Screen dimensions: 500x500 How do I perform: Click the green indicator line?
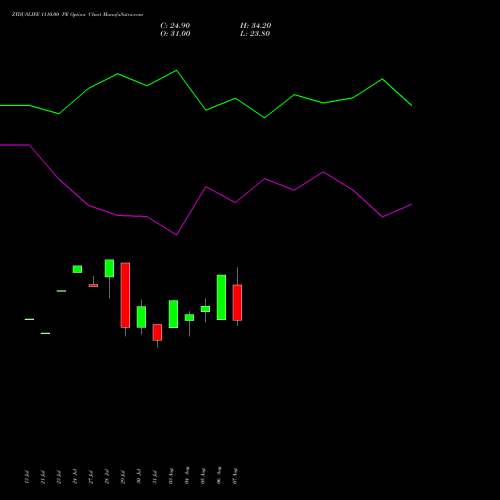206,109
